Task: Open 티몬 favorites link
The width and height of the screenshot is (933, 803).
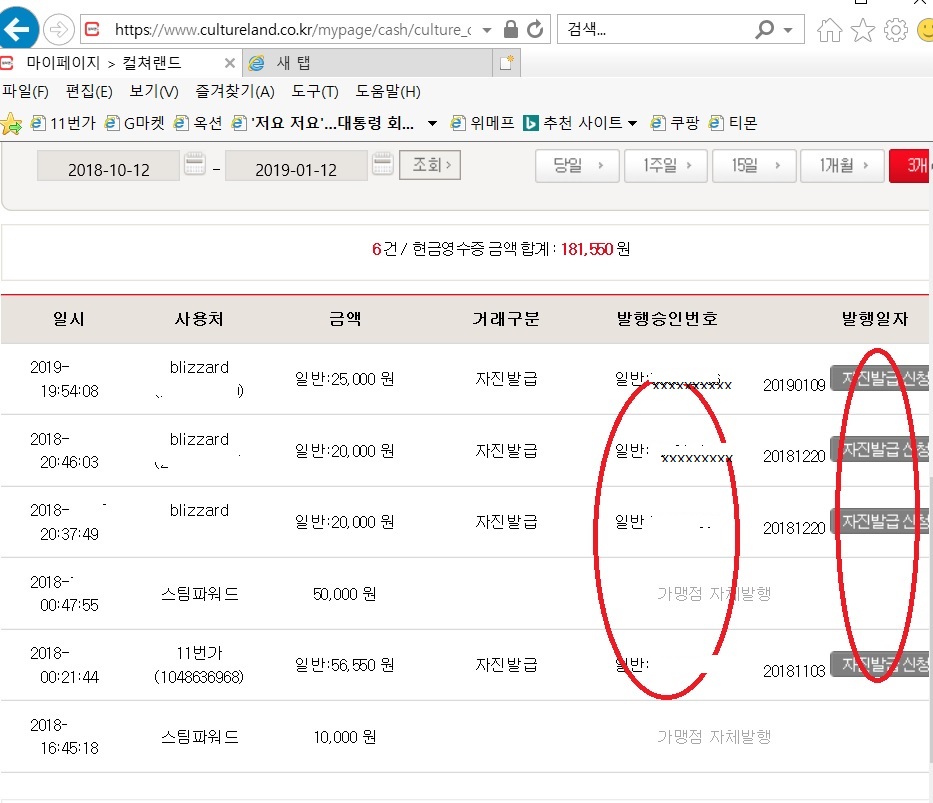Action: [733, 123]
